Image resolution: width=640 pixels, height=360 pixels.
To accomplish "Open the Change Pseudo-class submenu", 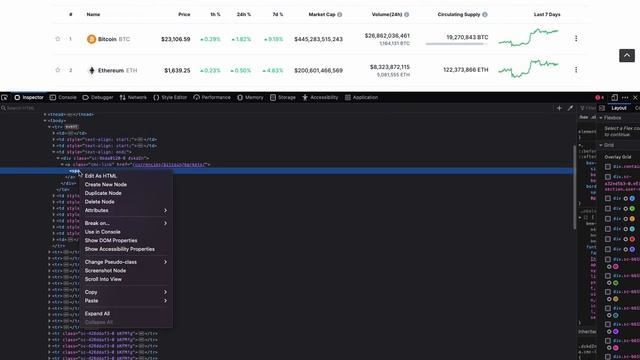I will [x=126, y=262].
